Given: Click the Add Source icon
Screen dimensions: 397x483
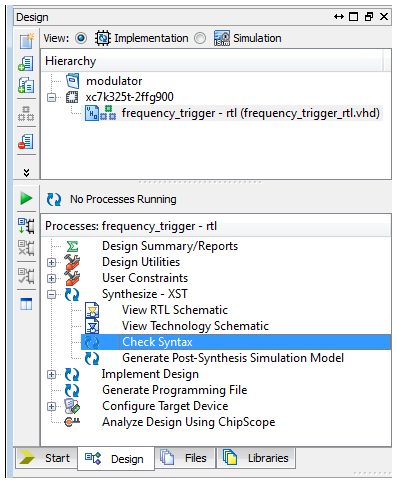Looking at the screenshot, I should coord(26,63).
